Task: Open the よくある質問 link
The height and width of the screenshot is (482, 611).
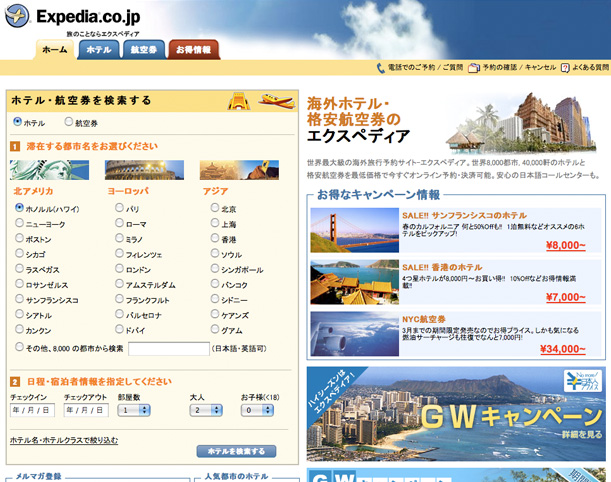Action: click(590, 67)
